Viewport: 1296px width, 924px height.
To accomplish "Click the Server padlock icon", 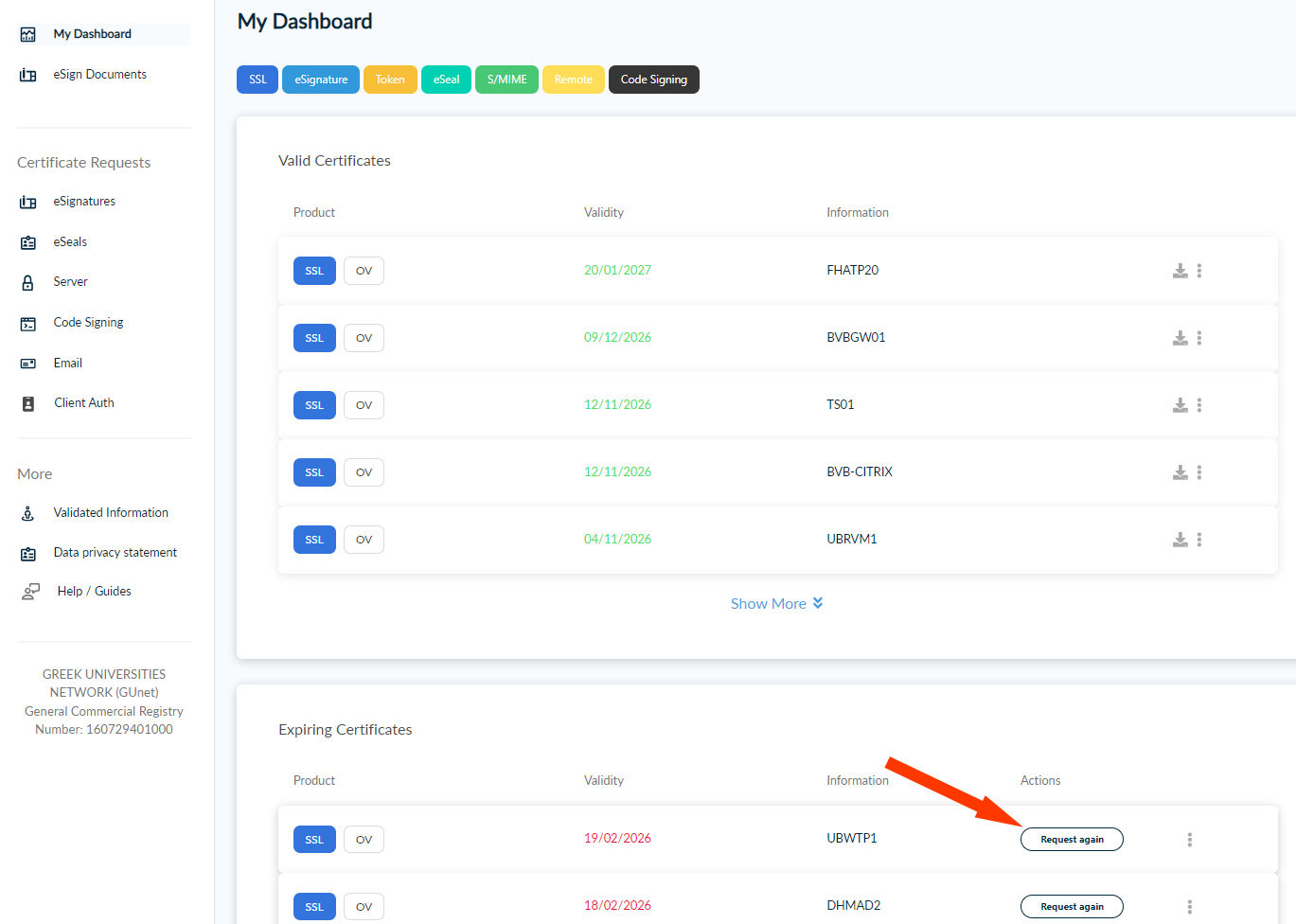I will click(28, 282).
